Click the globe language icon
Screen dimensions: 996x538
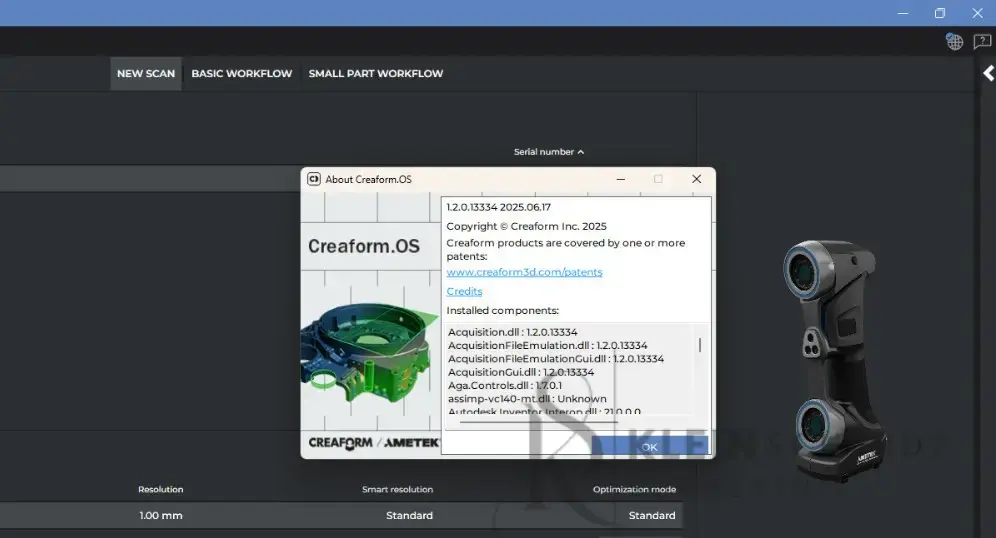(x=954, y=41)
